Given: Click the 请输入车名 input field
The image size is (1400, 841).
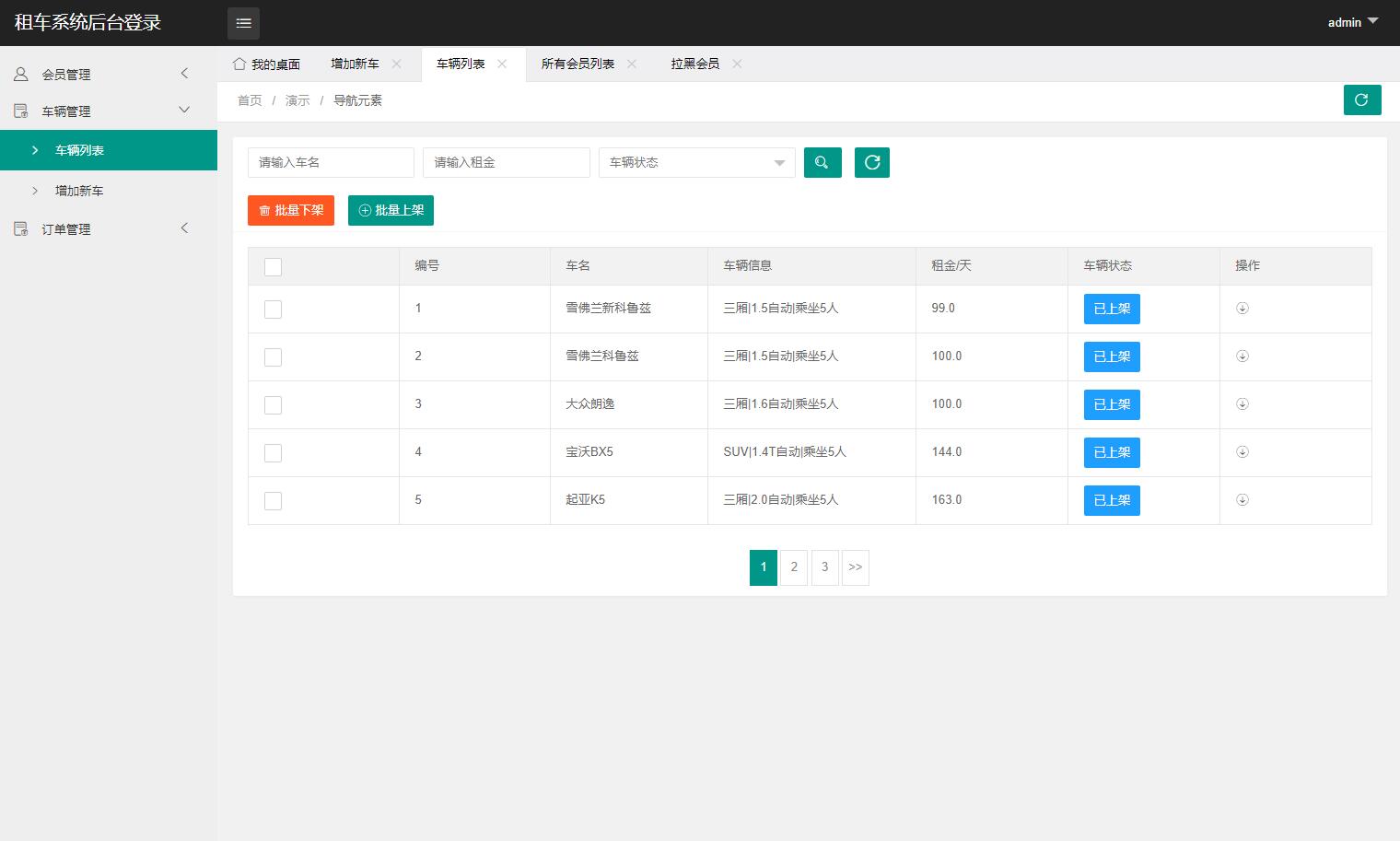Looking at the screenshot, I should coord(330,162).
